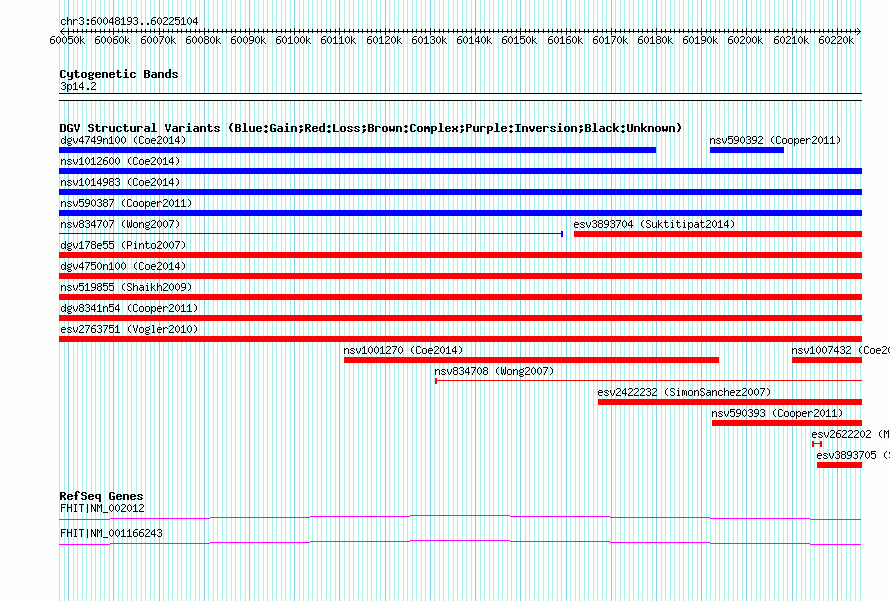The width and height of the screenshot is (890, 601).
Task: Click the 60220k ruler tick label
Action: (836, 40)
